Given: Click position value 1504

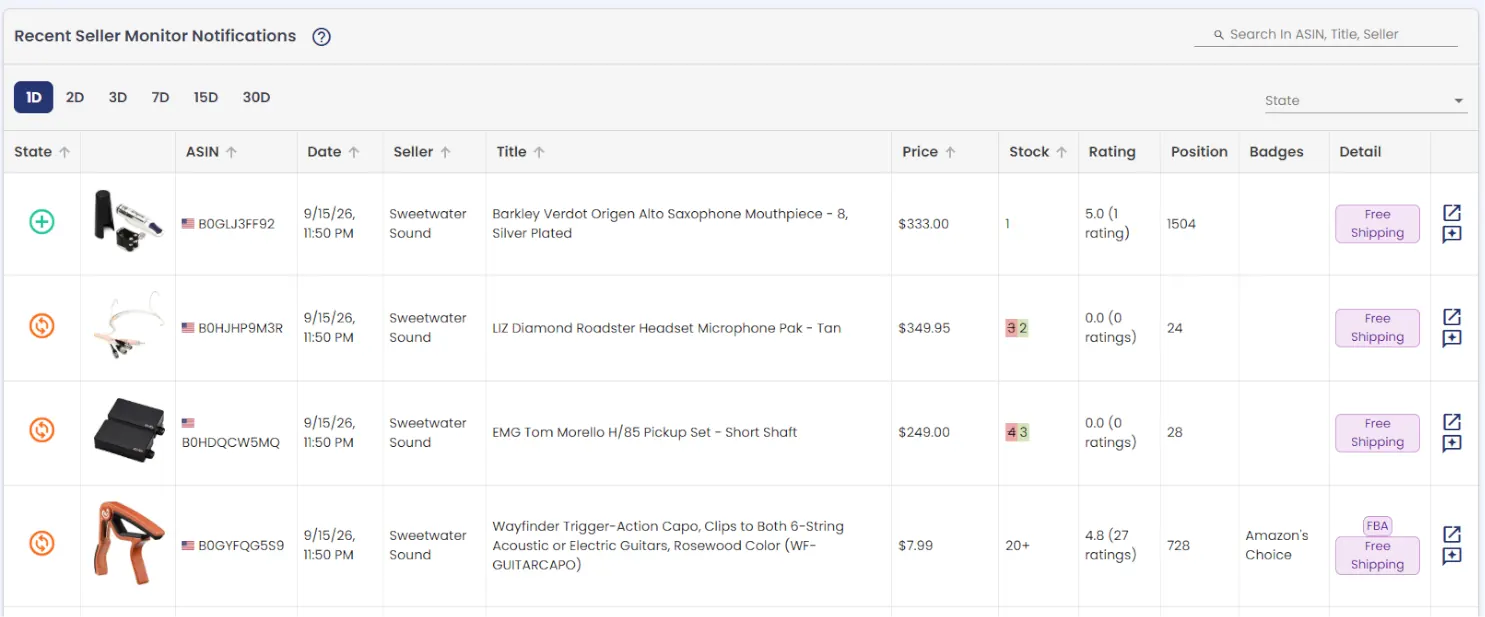Looking at the screenshot, I should coord(1181,224).
